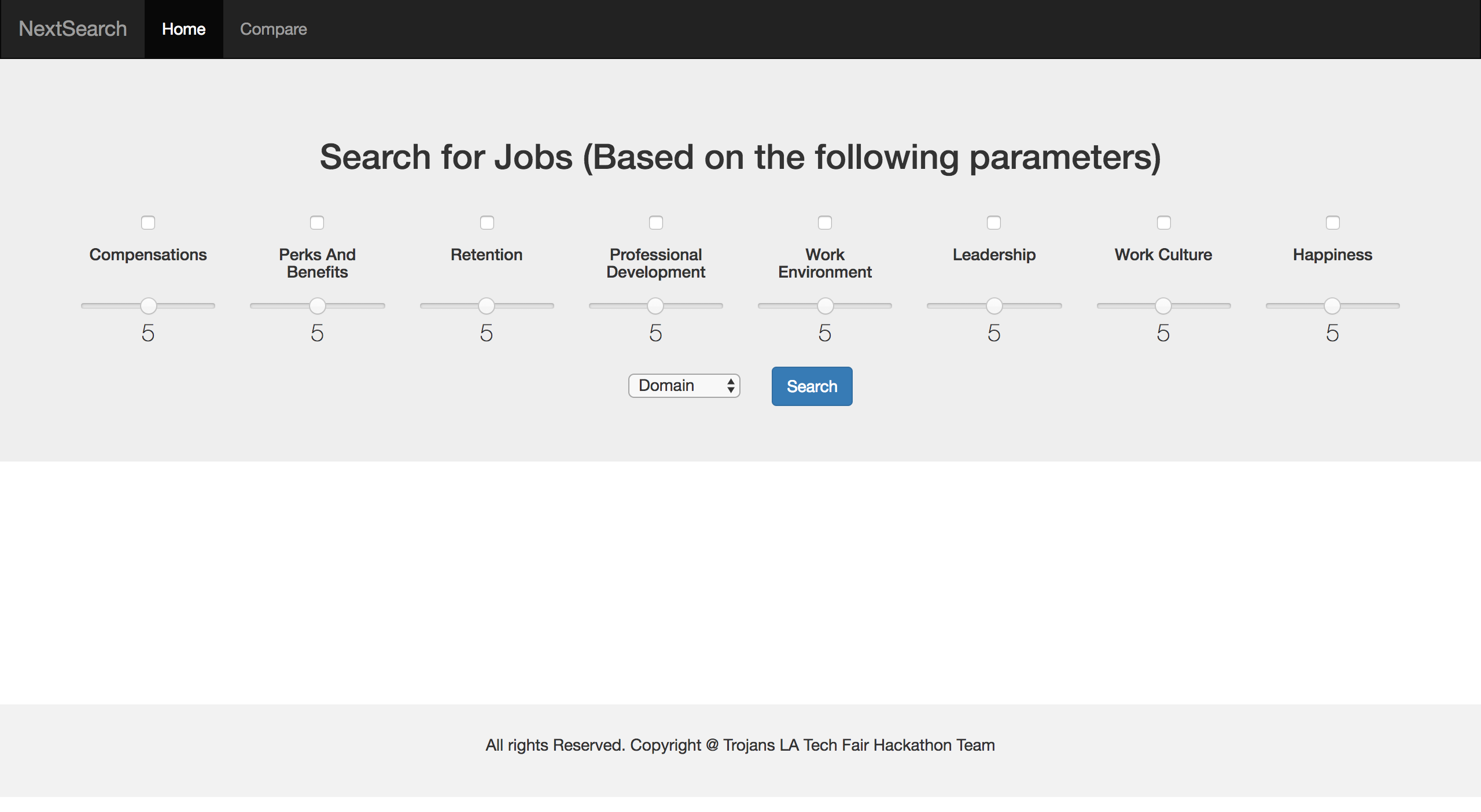Open the Compare page

tap(273, 29)
